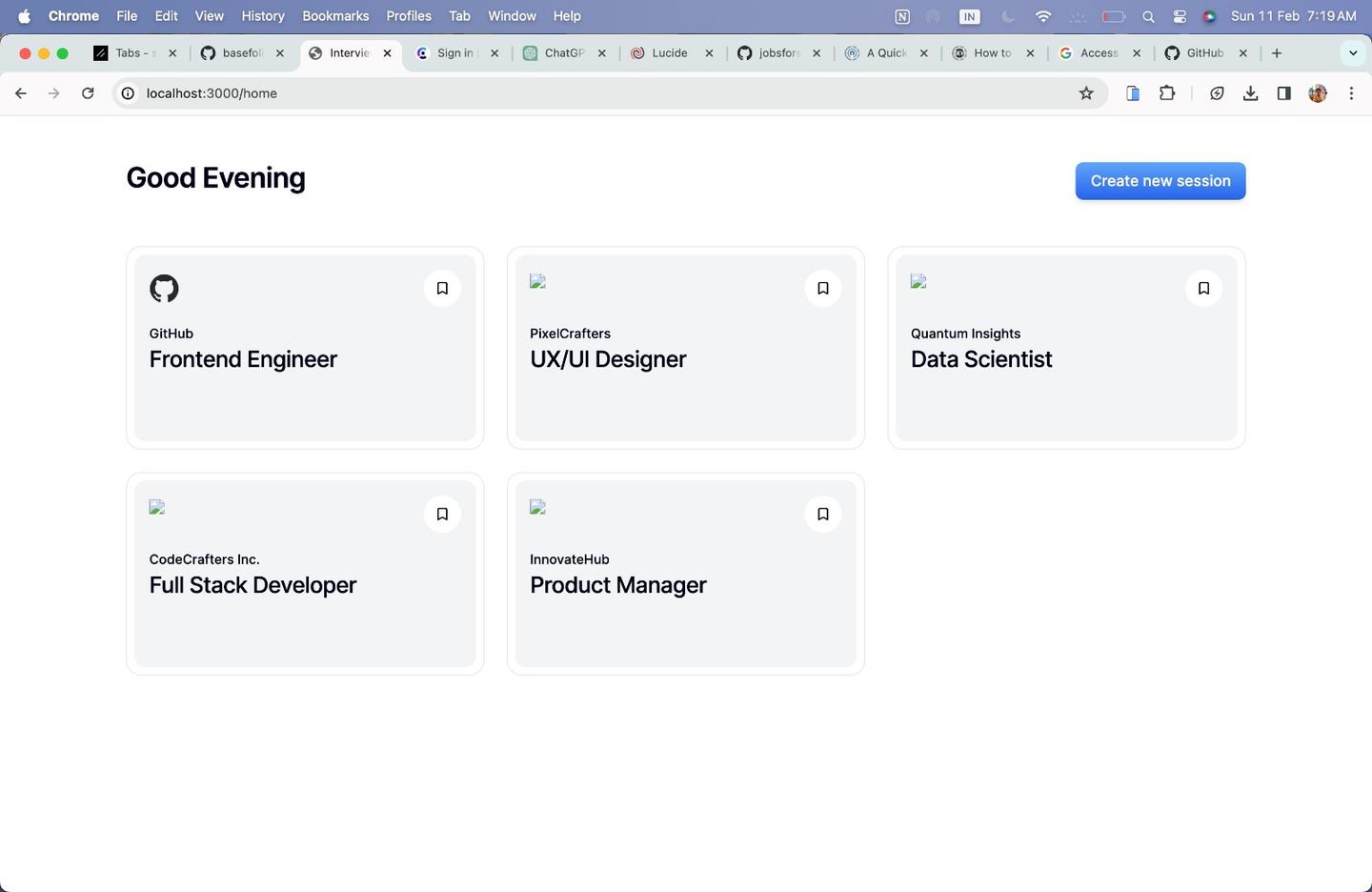Click the GitHub logo on Frontend Engineer card
This screenshot has width=1372, height=892.
click(164, 289)
